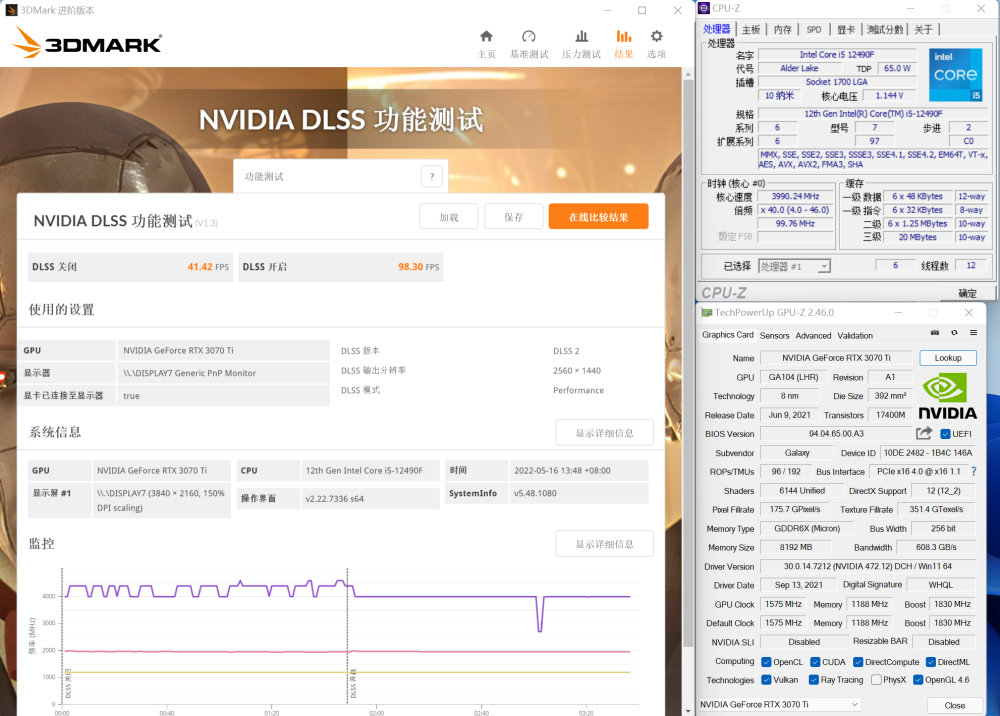Select GPU-Z Graphics Card tab

point(728,335)
